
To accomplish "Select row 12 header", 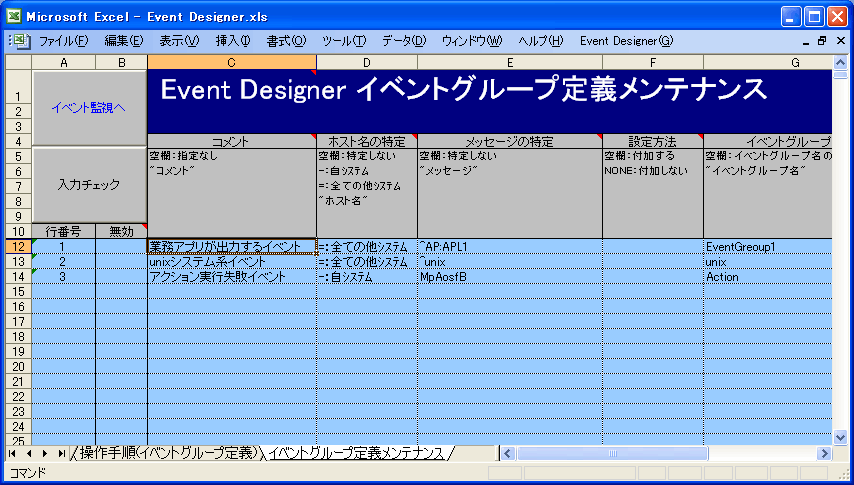I will (x=19, y=246).
